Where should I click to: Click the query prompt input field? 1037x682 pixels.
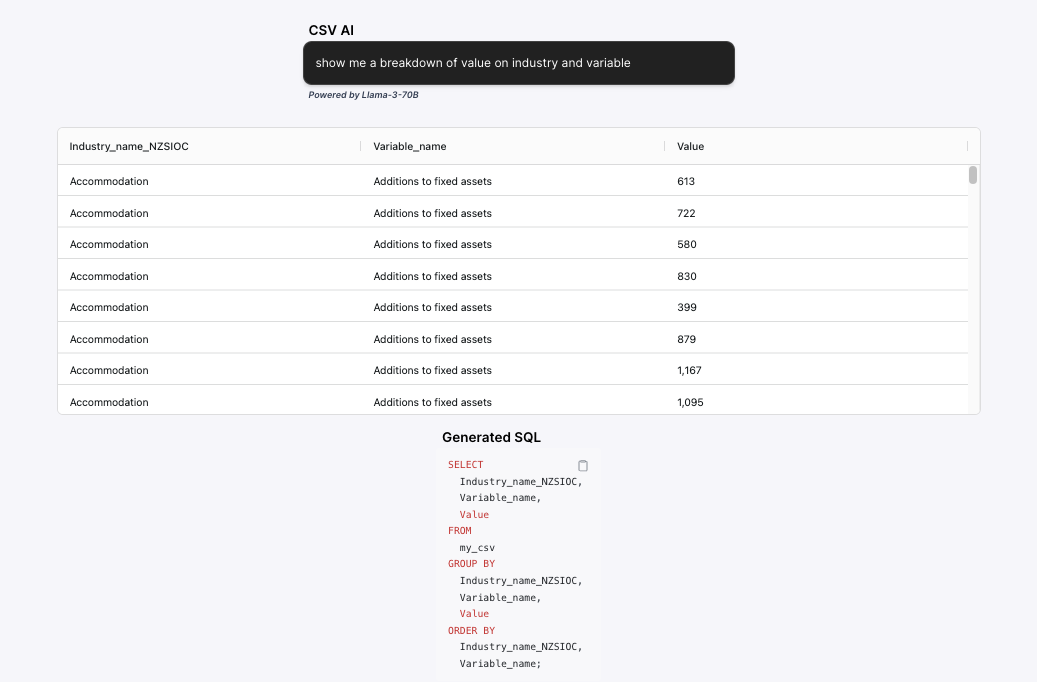pos(518,63)
